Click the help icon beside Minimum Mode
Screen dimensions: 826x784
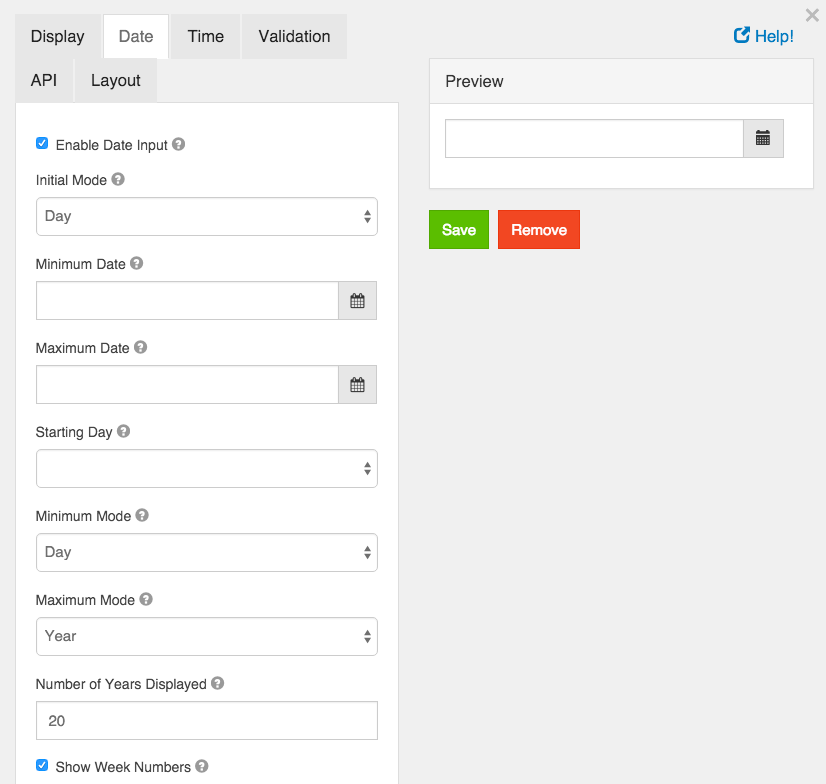pyautogui.click(x=142, y=515)
